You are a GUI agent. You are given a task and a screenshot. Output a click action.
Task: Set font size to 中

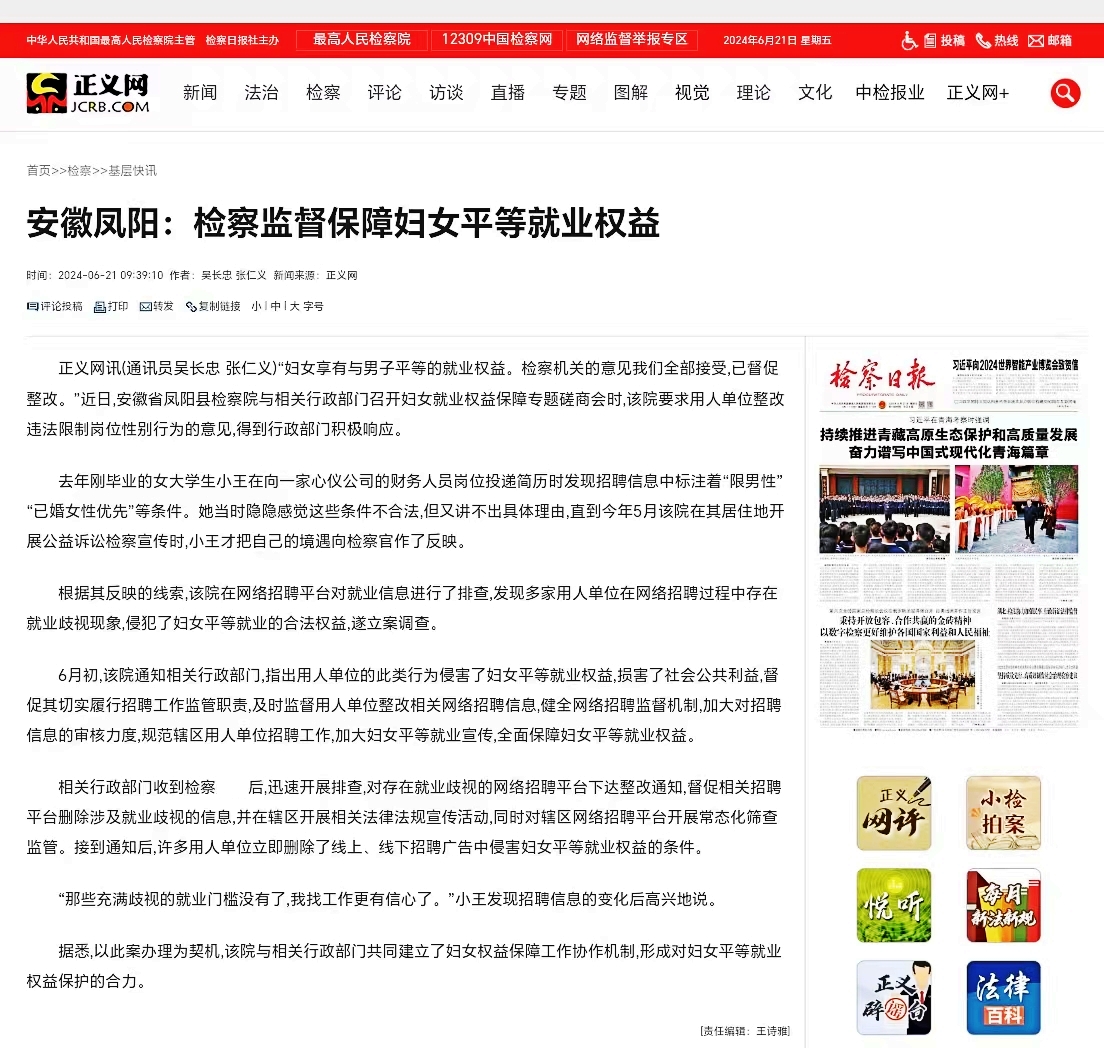[x=275, y=306]
